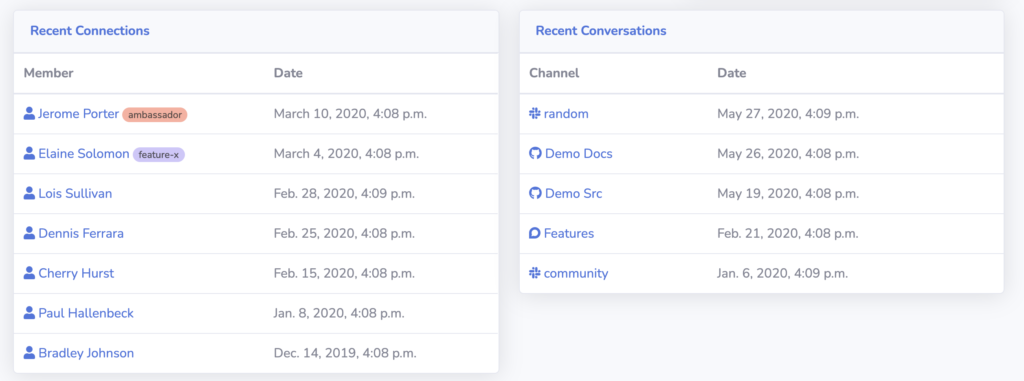Click the Member column header
This screenshot has height=381, width=1024.
click(x=48, y=73)
